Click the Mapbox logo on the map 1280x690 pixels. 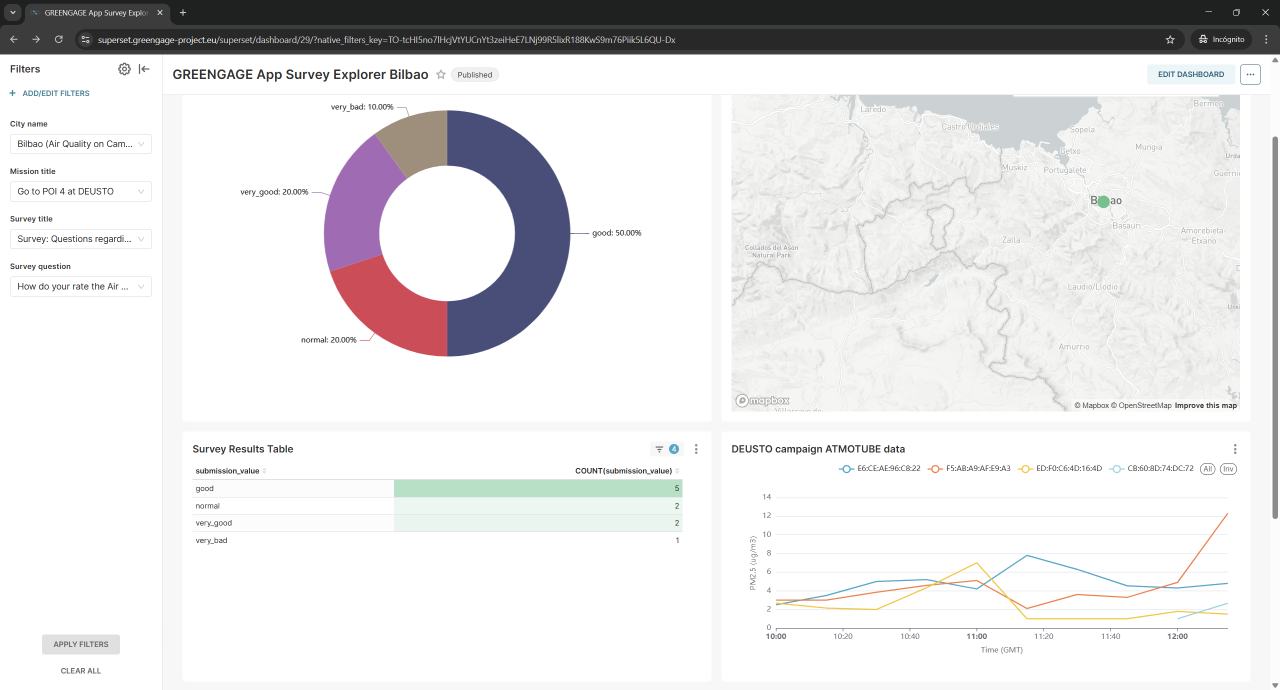tap(763, 401)
